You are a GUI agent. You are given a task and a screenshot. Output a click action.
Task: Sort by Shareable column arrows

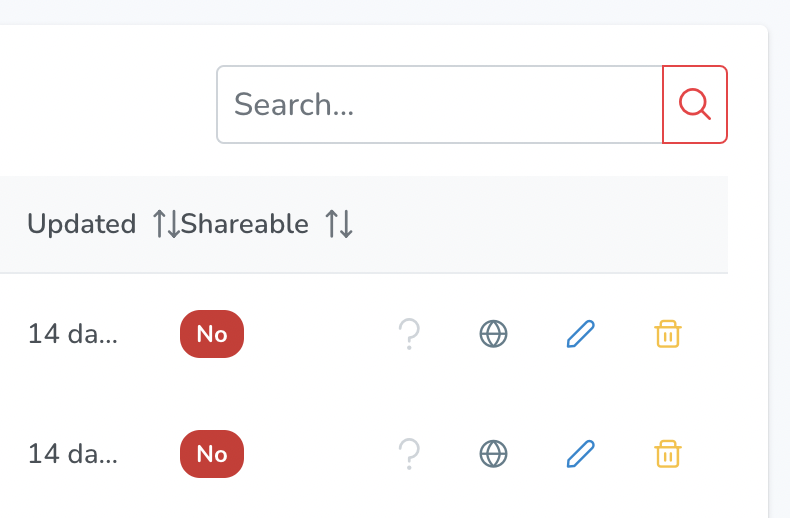click(x=339, y=224)
